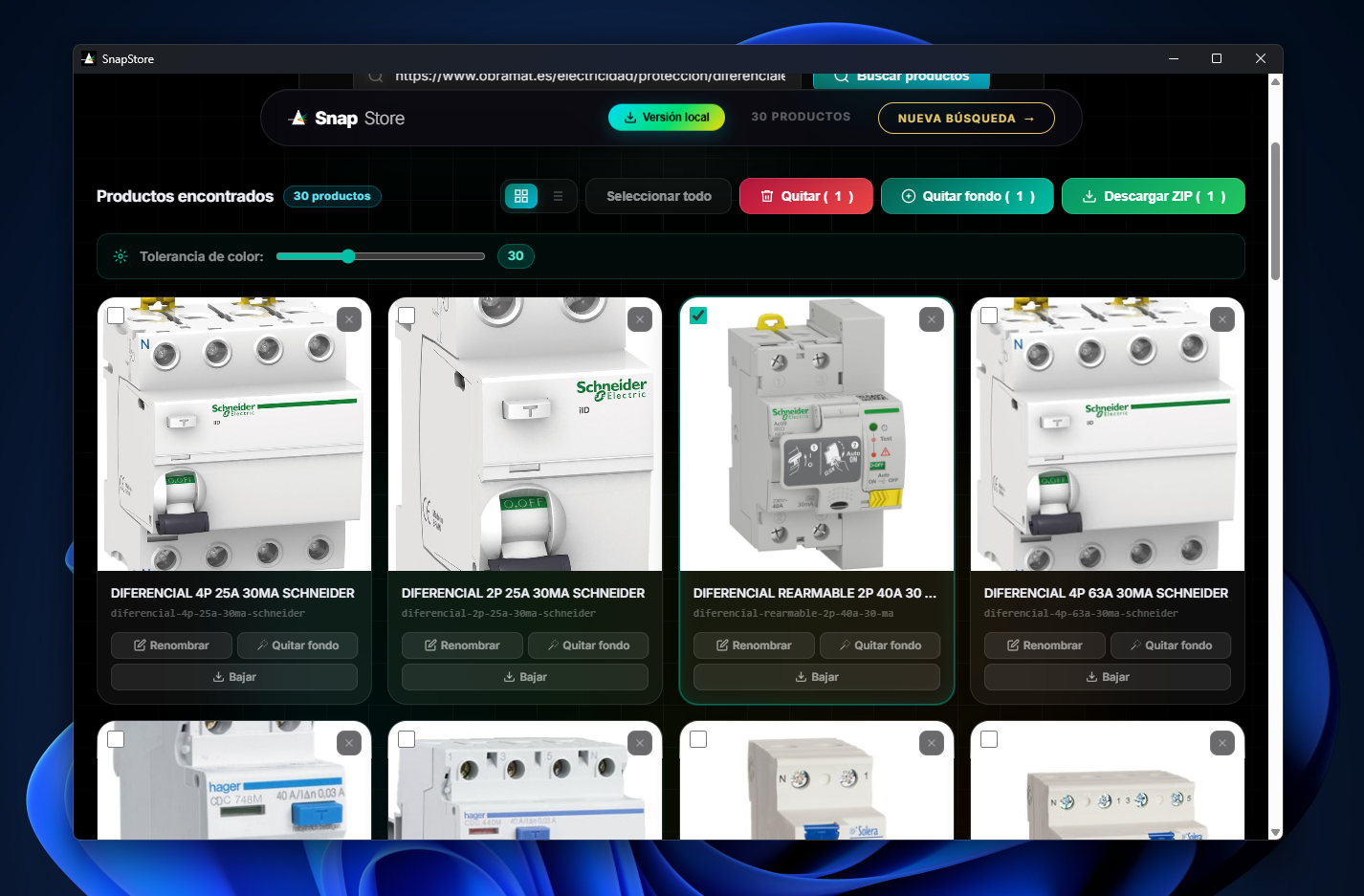
Task: Click Seleccionar todo
Action: click(x=659, y=196)
